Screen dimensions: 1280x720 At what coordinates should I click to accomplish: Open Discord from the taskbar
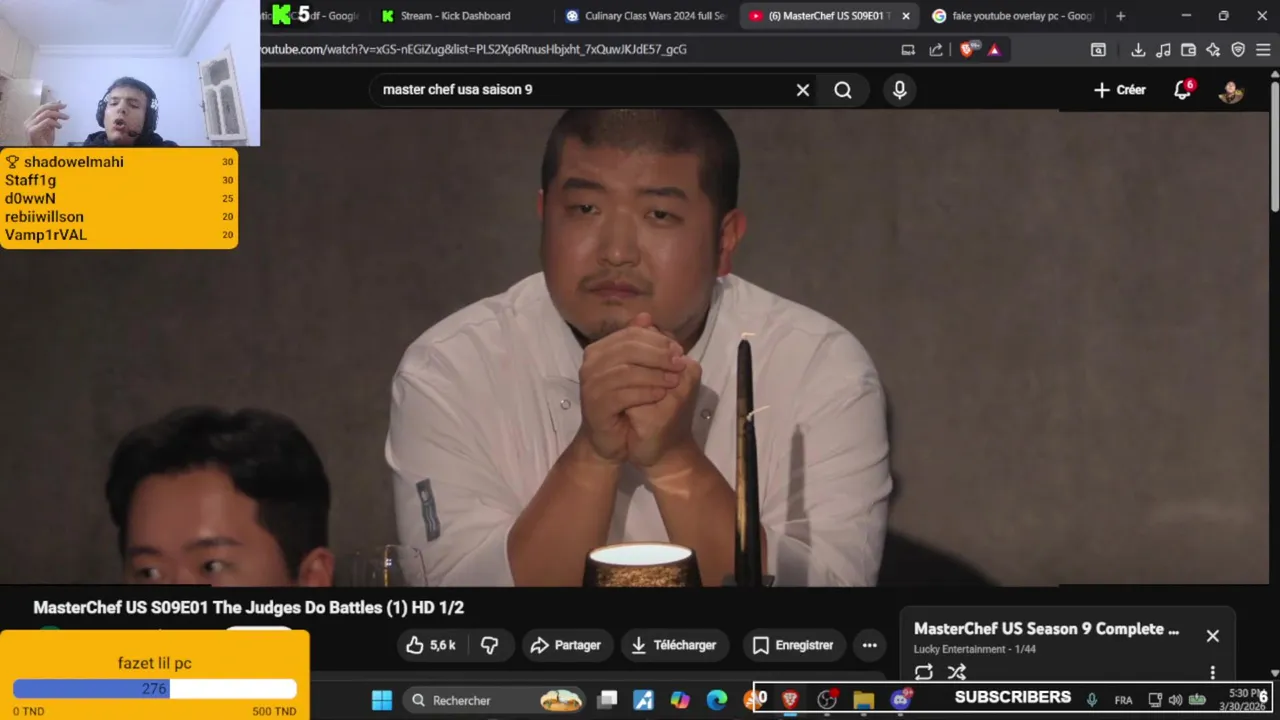[900, 700]
